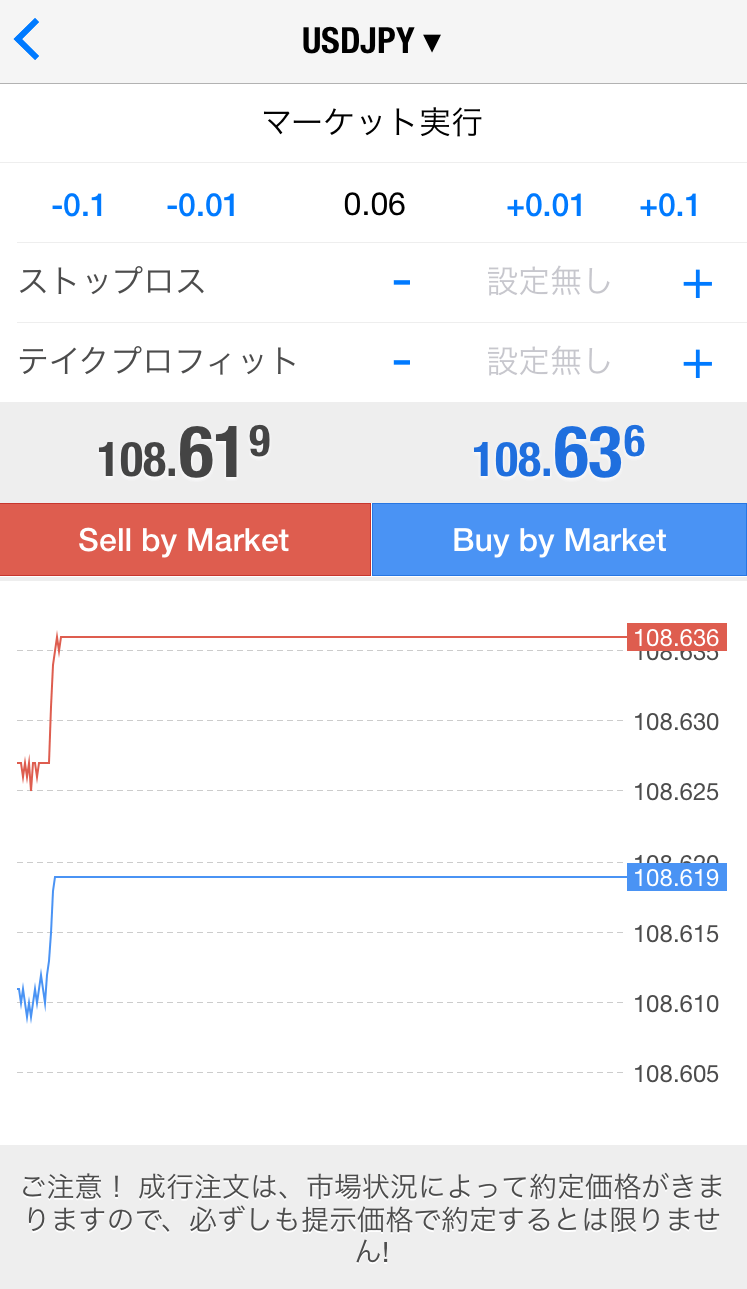The height and width of the screenshot is (1289, 747).
Task: Select the ストップロス value field
Action: [x=549, y=283]
